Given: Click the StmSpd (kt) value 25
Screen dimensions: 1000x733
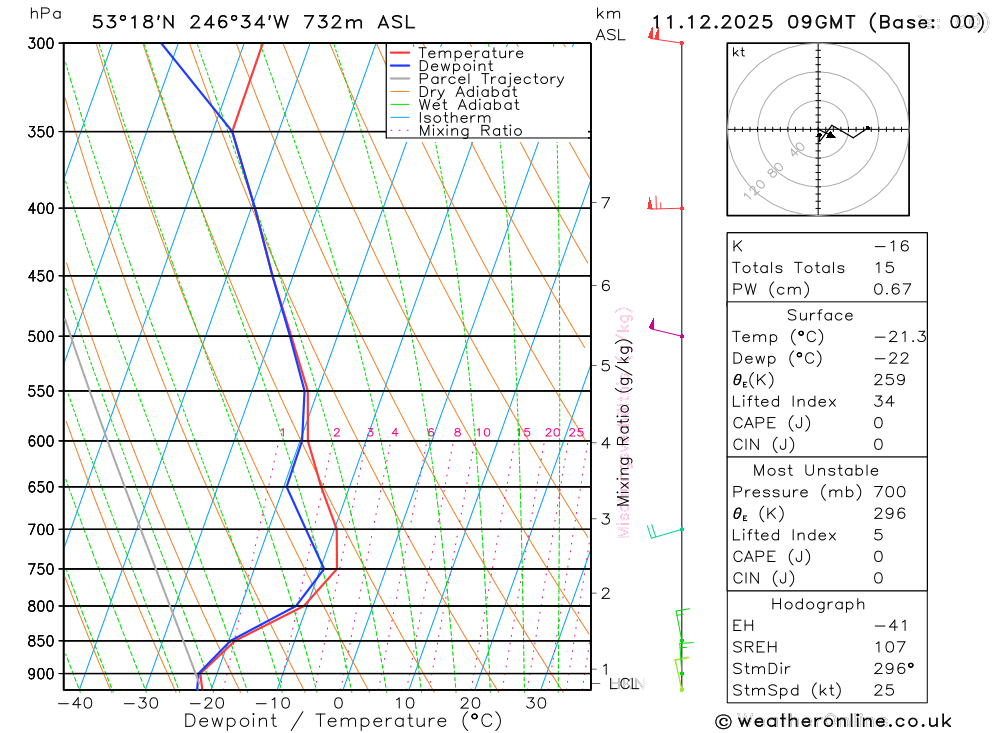Looking at the screenshot, I should pos(884,690).
